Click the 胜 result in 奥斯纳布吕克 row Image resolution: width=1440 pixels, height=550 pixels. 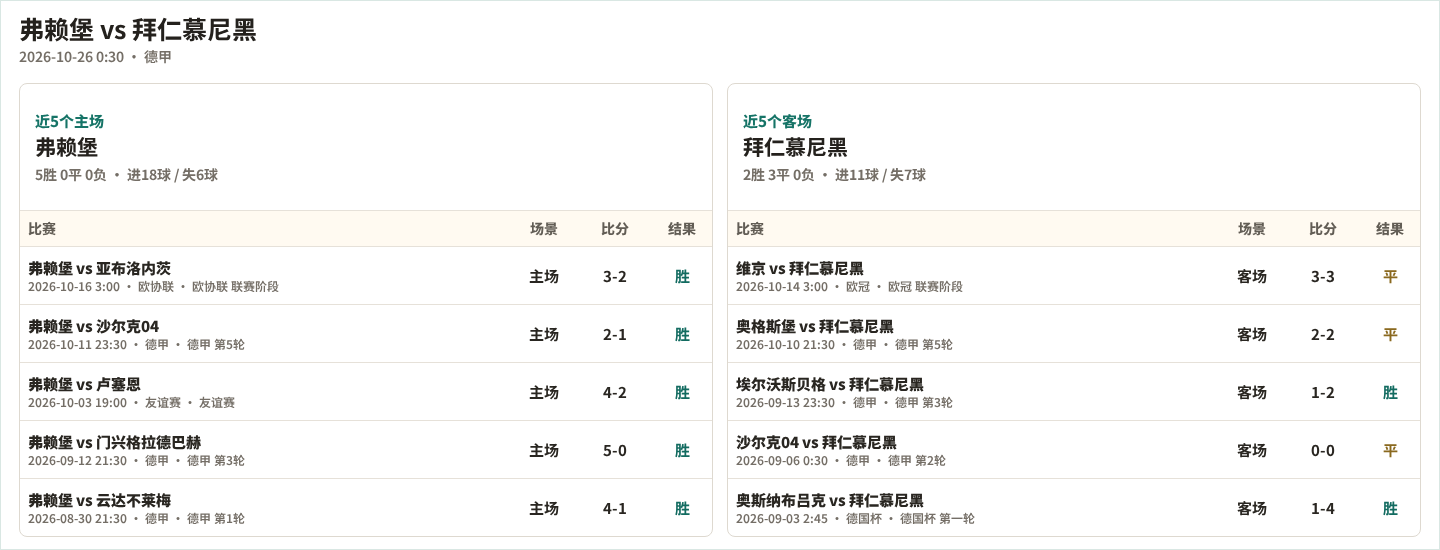[x=1390, y=508]
